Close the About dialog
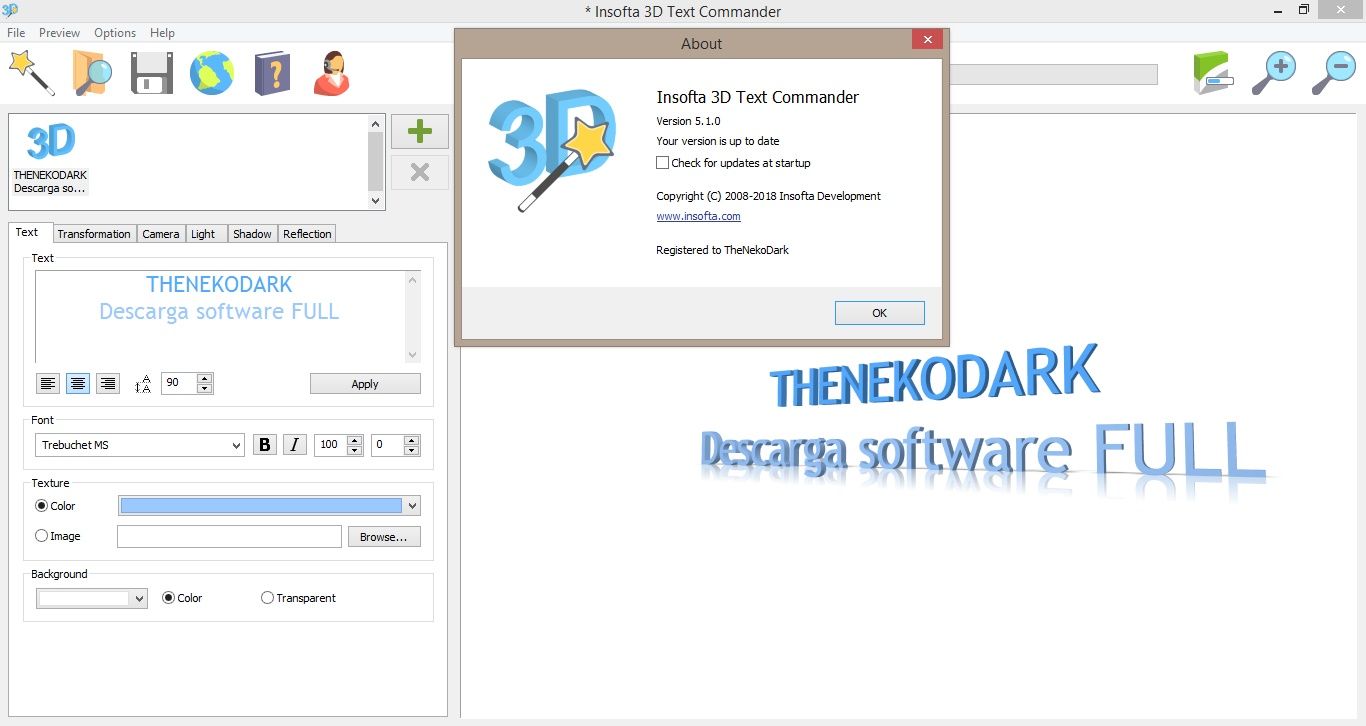The width and height of the screenshot is (1366, 726). [x=928, y=40]
